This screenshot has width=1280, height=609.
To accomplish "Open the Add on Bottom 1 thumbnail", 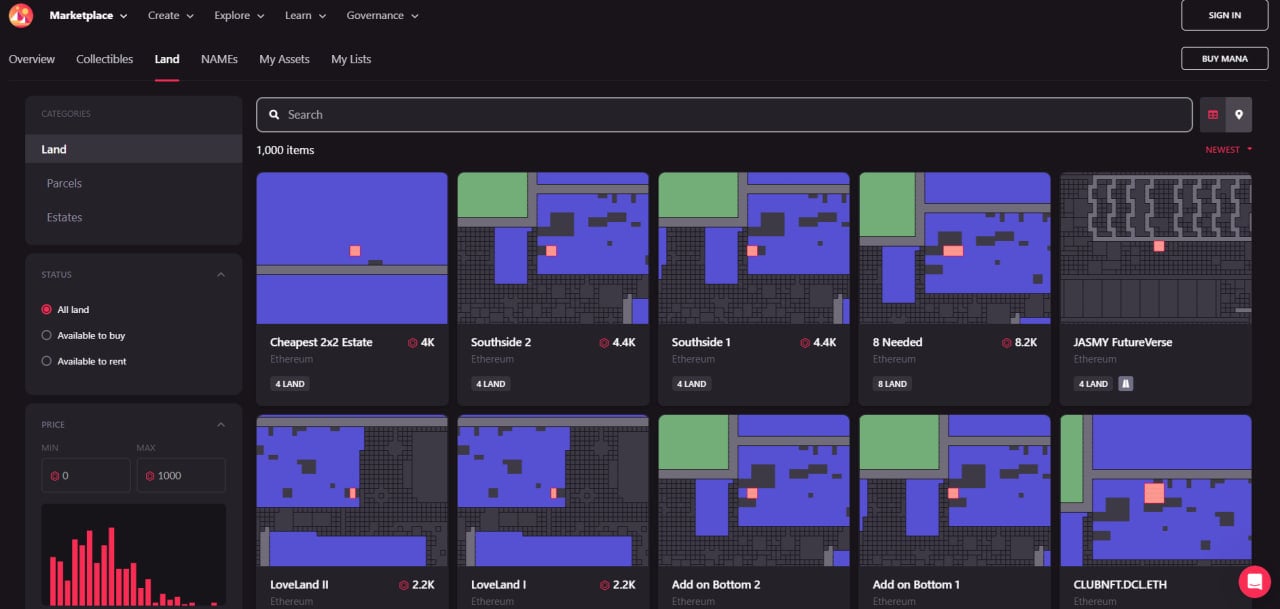I will 955,491.
